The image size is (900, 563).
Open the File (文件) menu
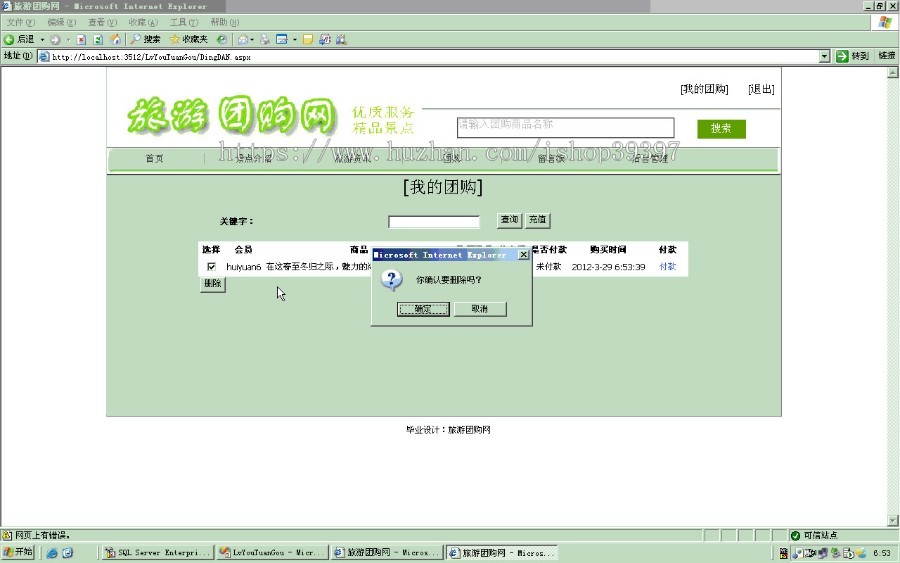[x=21, y=22]
